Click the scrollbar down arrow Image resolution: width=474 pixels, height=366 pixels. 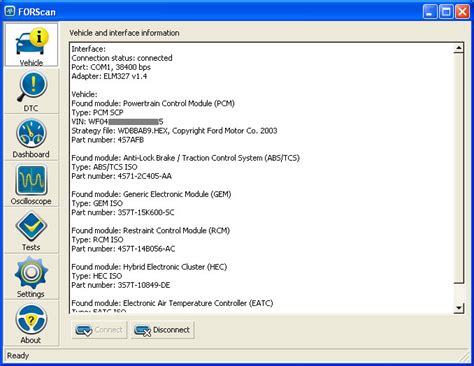(x=459, y=308)
